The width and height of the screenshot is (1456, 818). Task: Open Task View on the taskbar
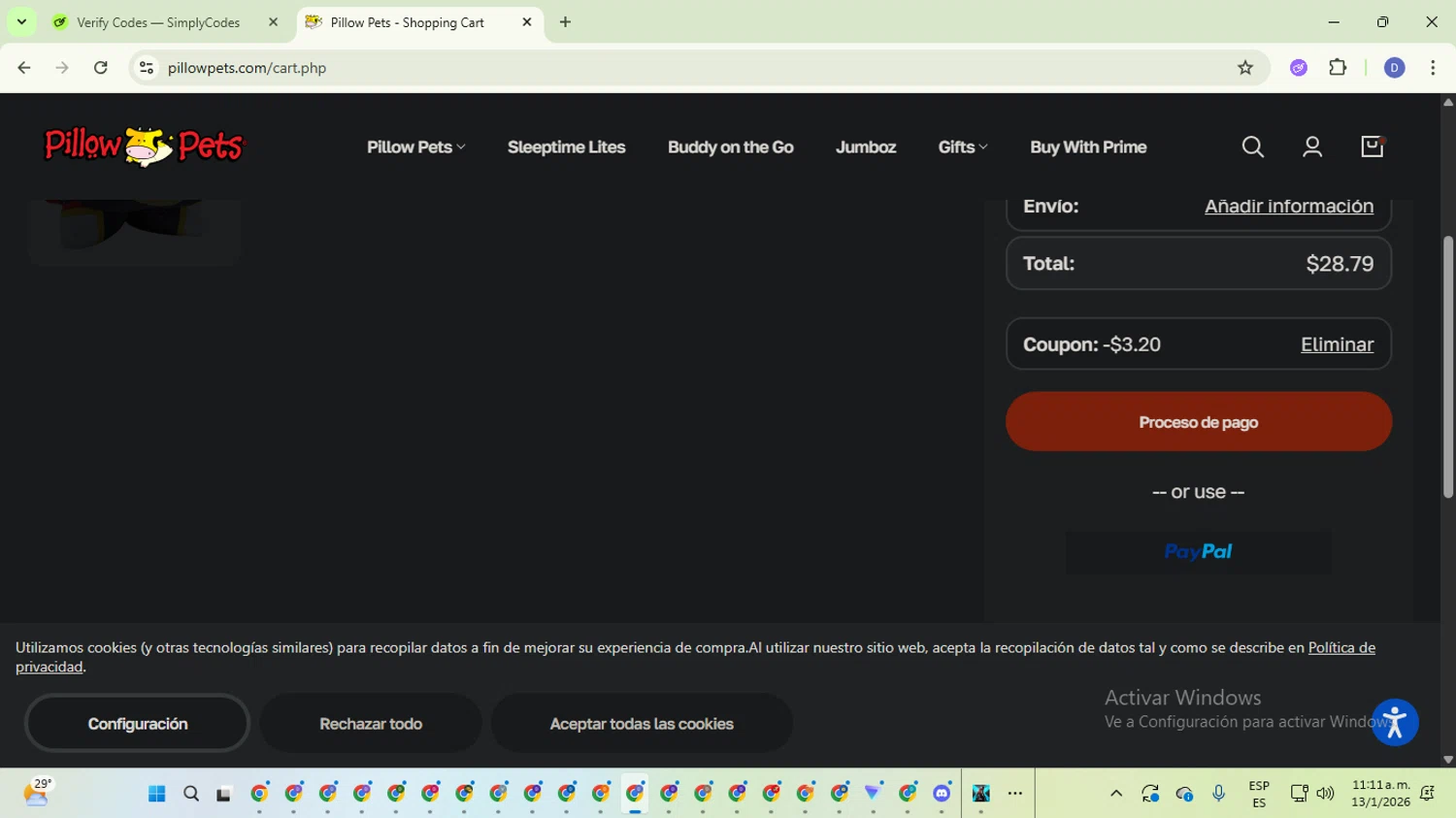coord(224,794)
